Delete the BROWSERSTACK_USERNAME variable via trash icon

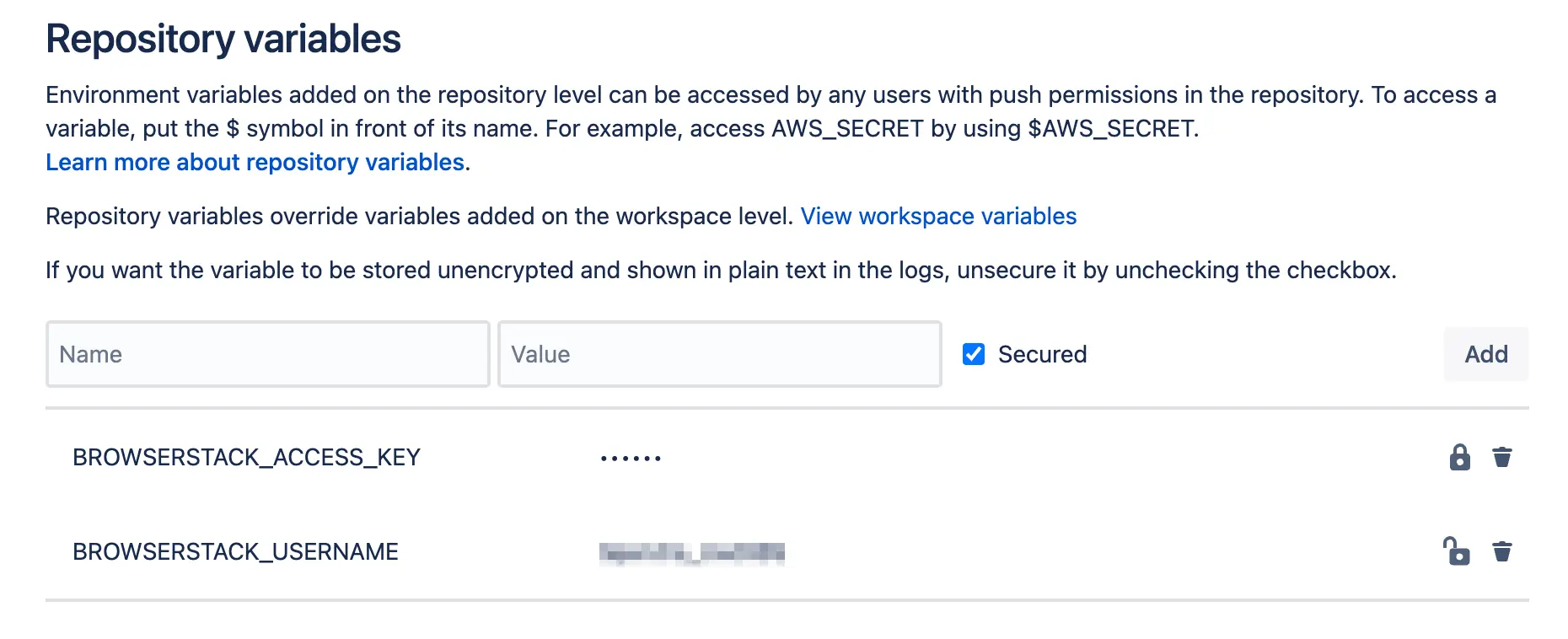click(1501, 551)
